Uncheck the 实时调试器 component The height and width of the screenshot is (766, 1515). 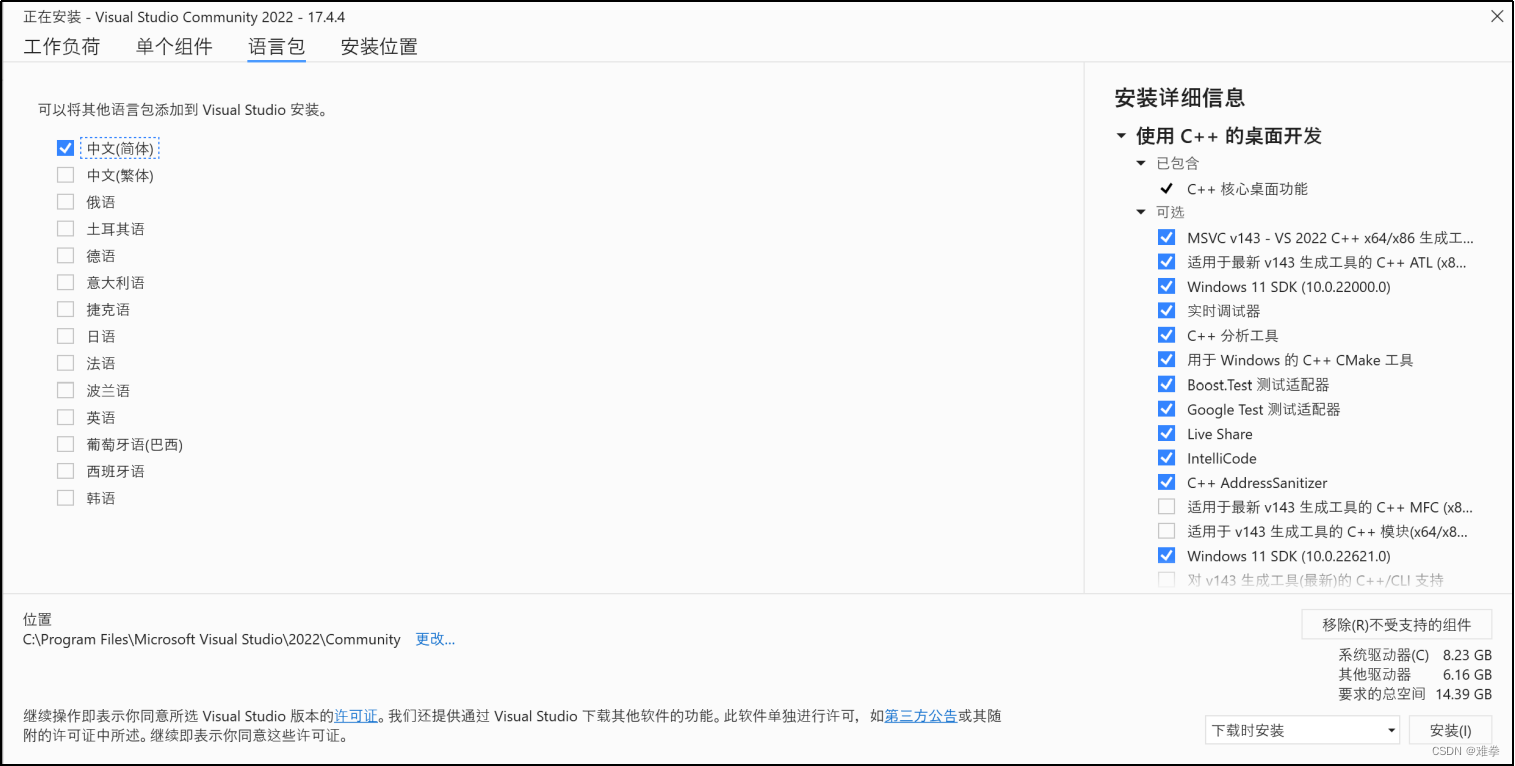tap(1166, 311)
